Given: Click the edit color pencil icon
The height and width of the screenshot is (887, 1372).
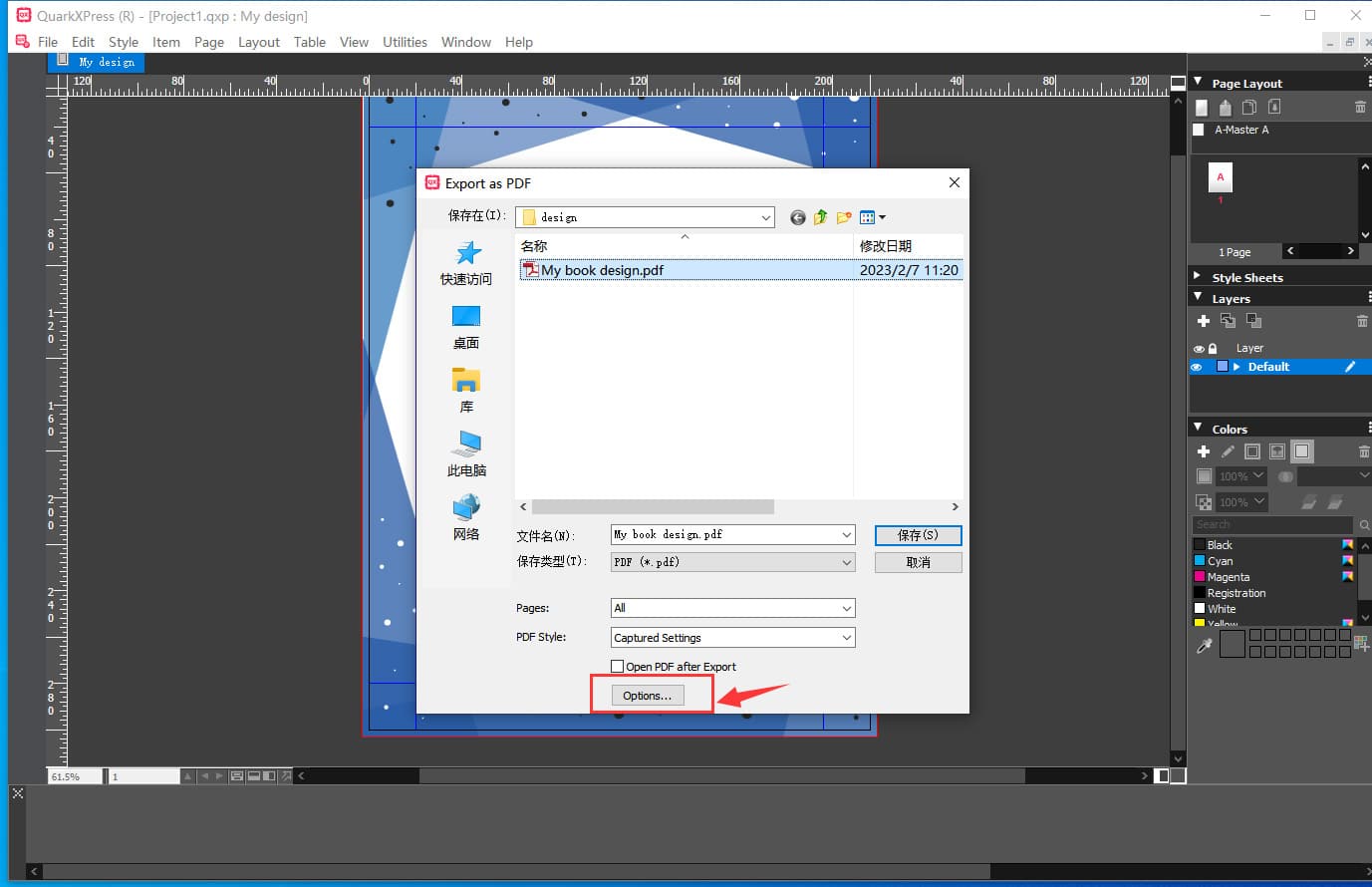Looking at the screenshot, I should coord(1228,451).
